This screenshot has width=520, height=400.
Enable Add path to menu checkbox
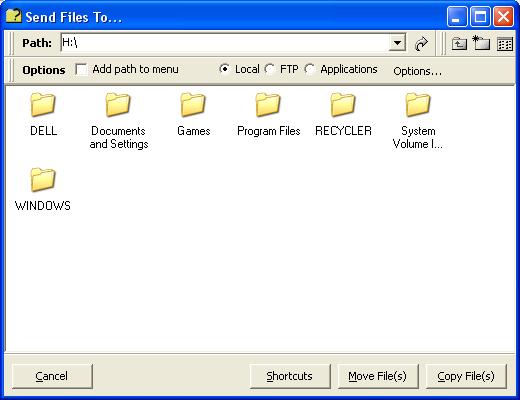click(81, 69)
